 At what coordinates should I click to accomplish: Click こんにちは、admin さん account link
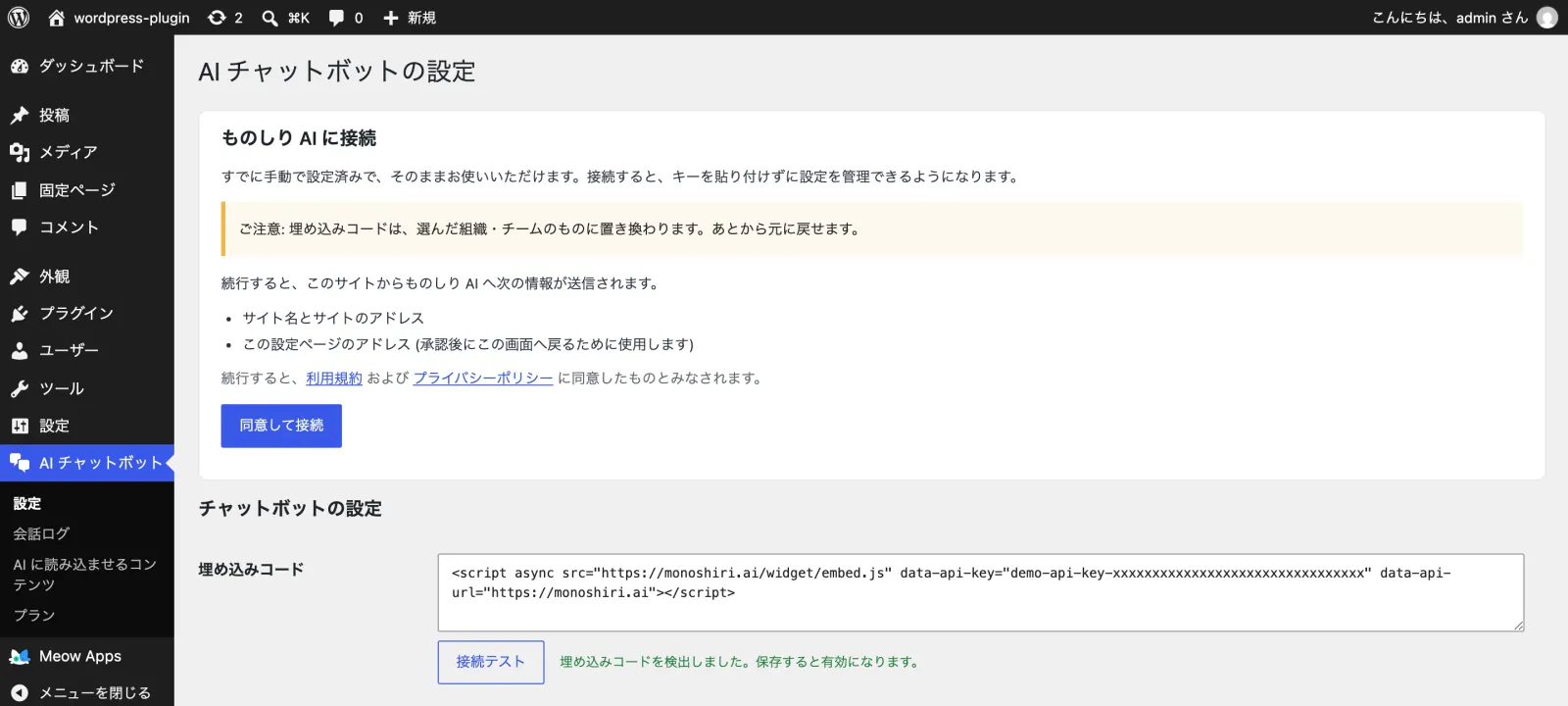tap(1450, 18)
